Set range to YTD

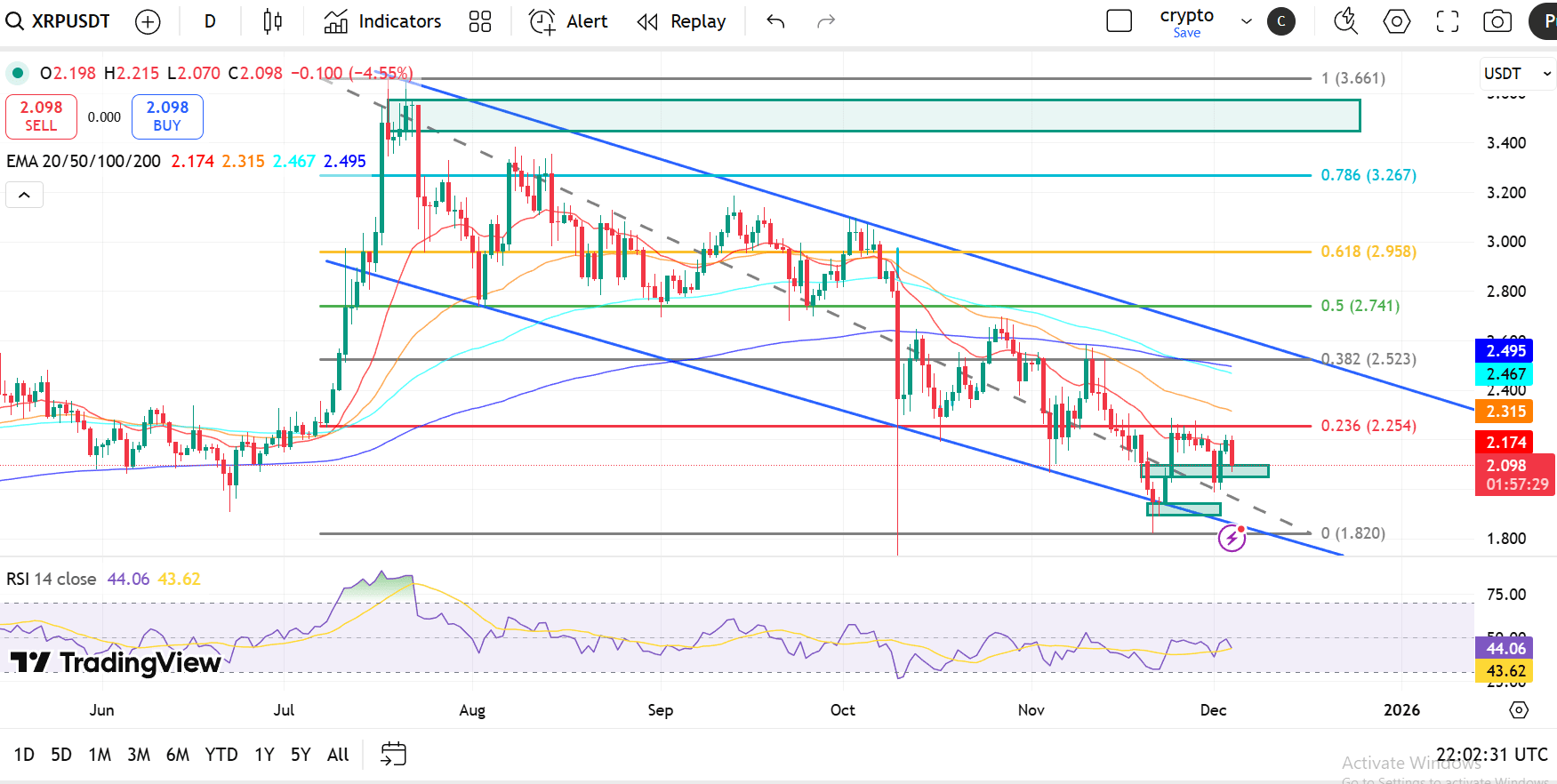click(221, 755)
